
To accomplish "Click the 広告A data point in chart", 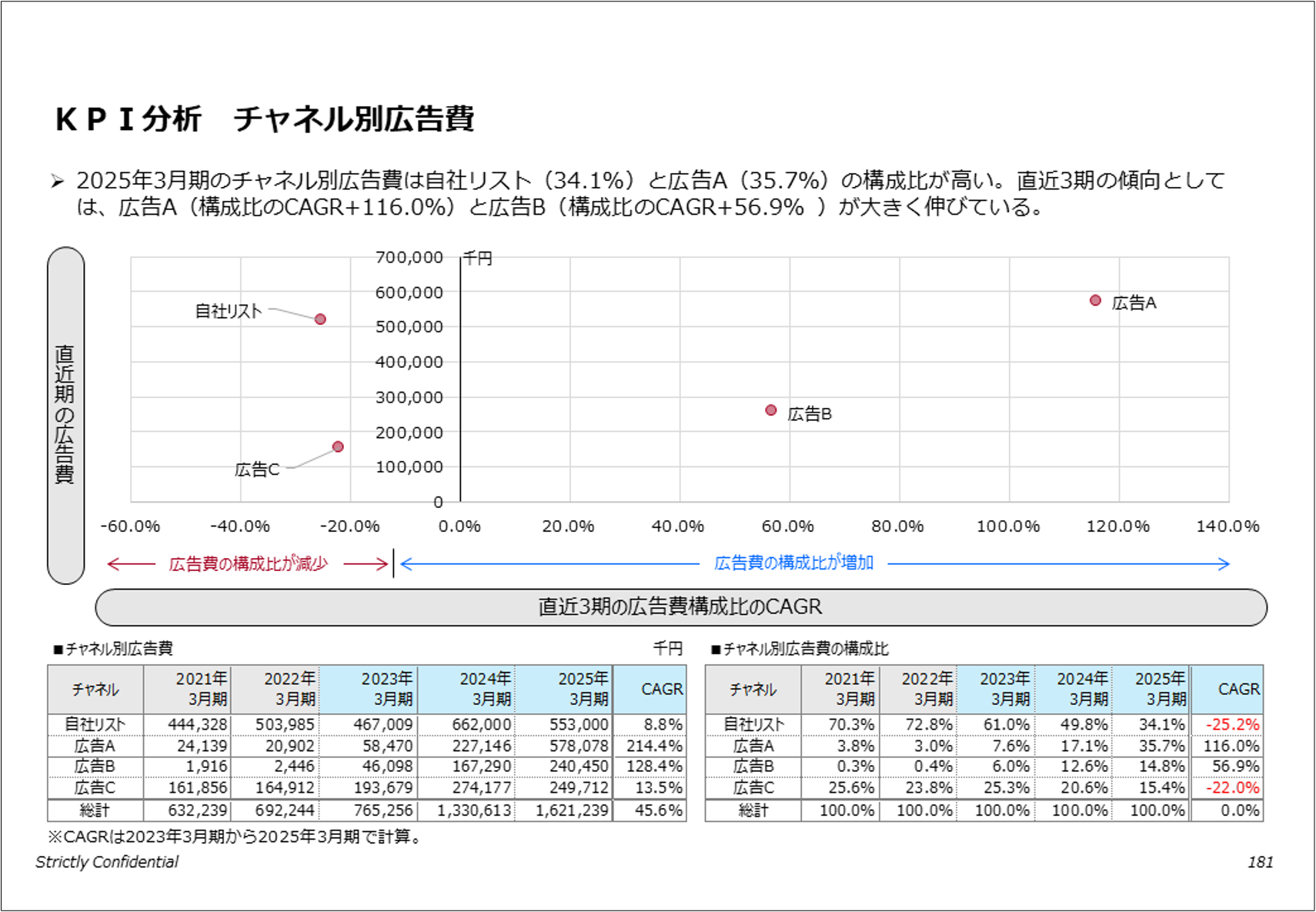I will [x=1095, y=300].
